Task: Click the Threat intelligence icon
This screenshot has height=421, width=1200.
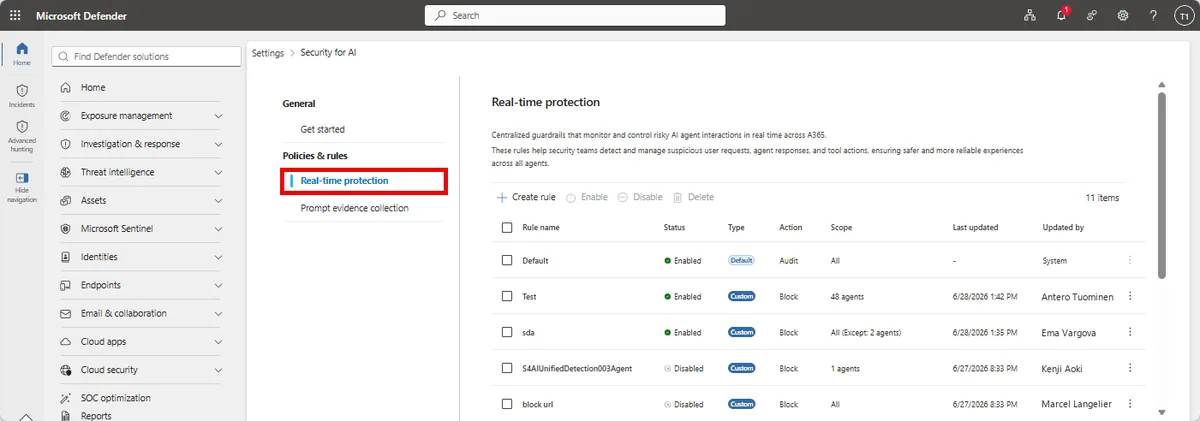Action: coord(66,172)
